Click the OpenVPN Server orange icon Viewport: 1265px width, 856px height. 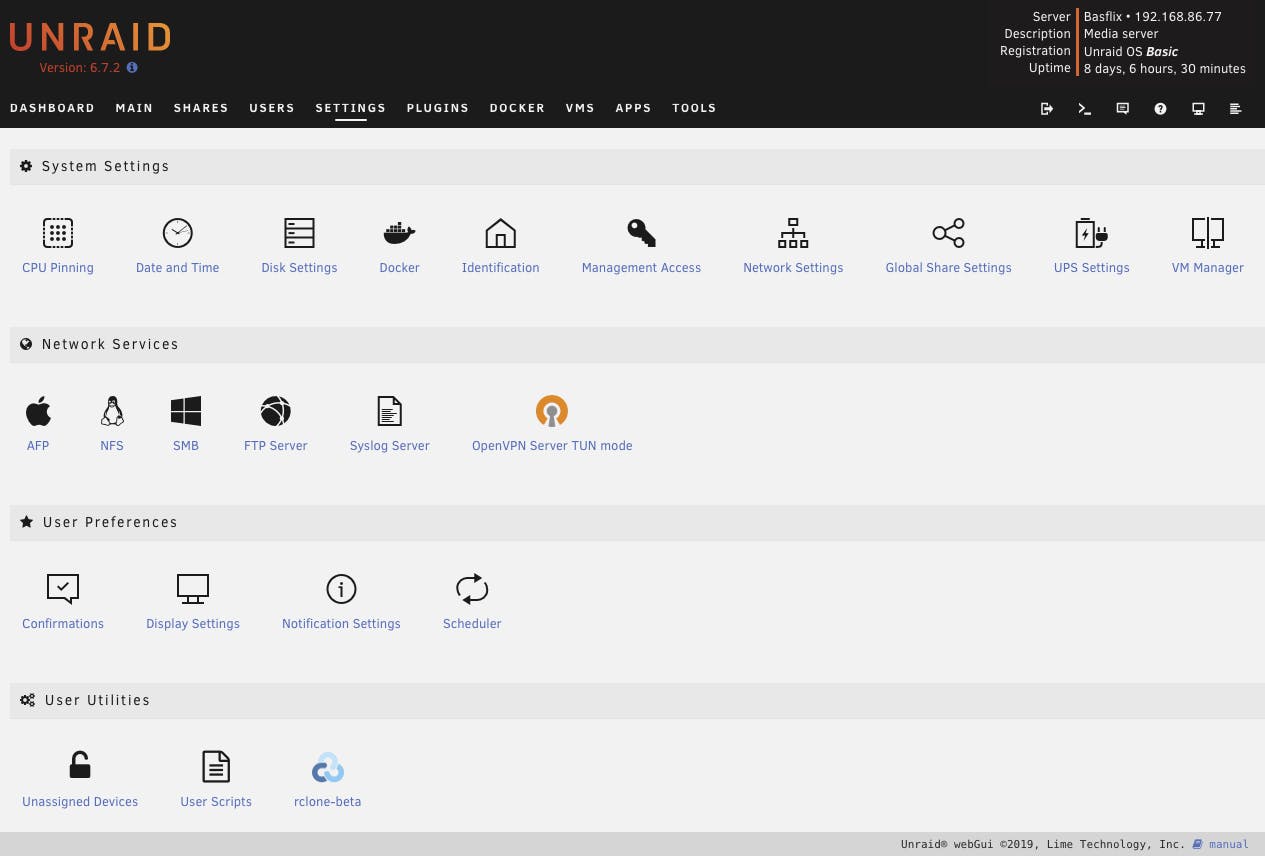(552, 411)
